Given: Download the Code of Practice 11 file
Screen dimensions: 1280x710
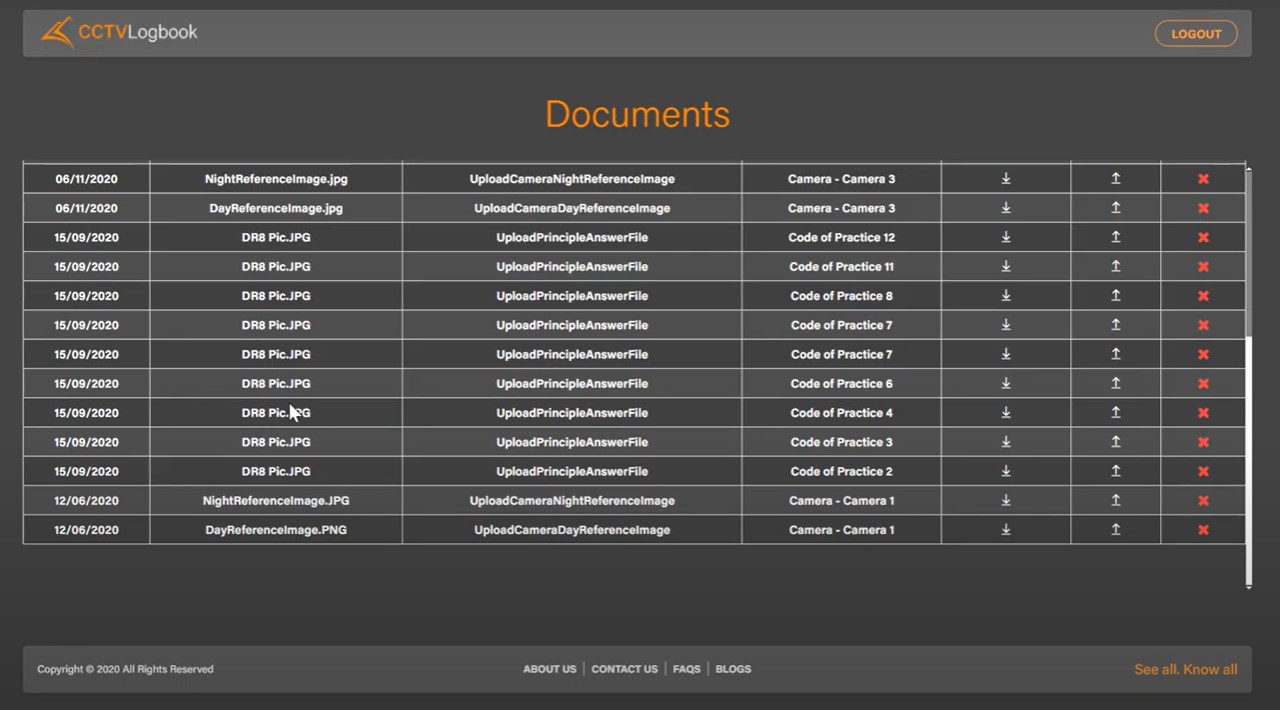Looking at the screenshot, I should (1006, 267).
